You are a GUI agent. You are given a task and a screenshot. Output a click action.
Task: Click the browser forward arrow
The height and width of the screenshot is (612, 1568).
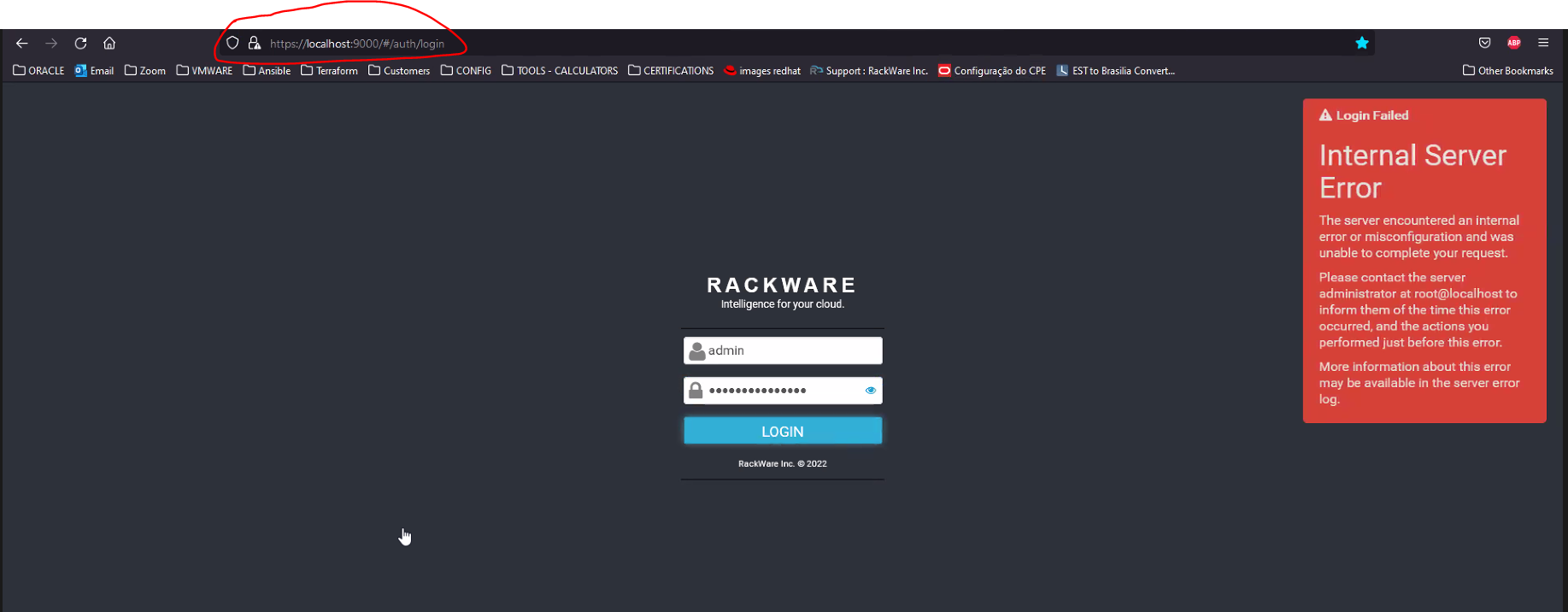(51, 43)
